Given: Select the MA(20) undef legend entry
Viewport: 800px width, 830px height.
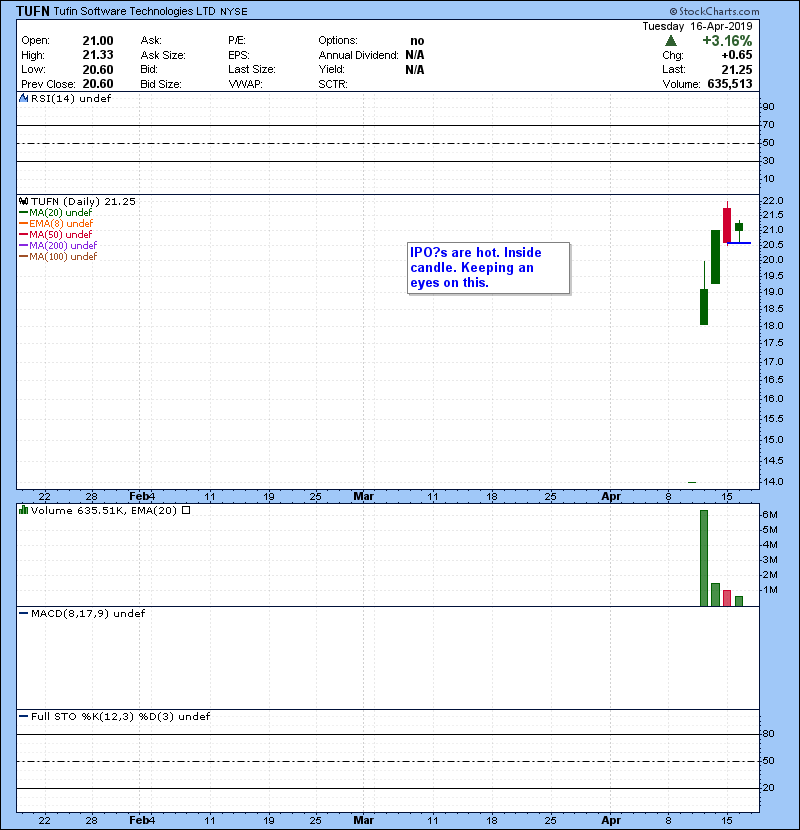Looking at the screenshot, I should (56, 212).
